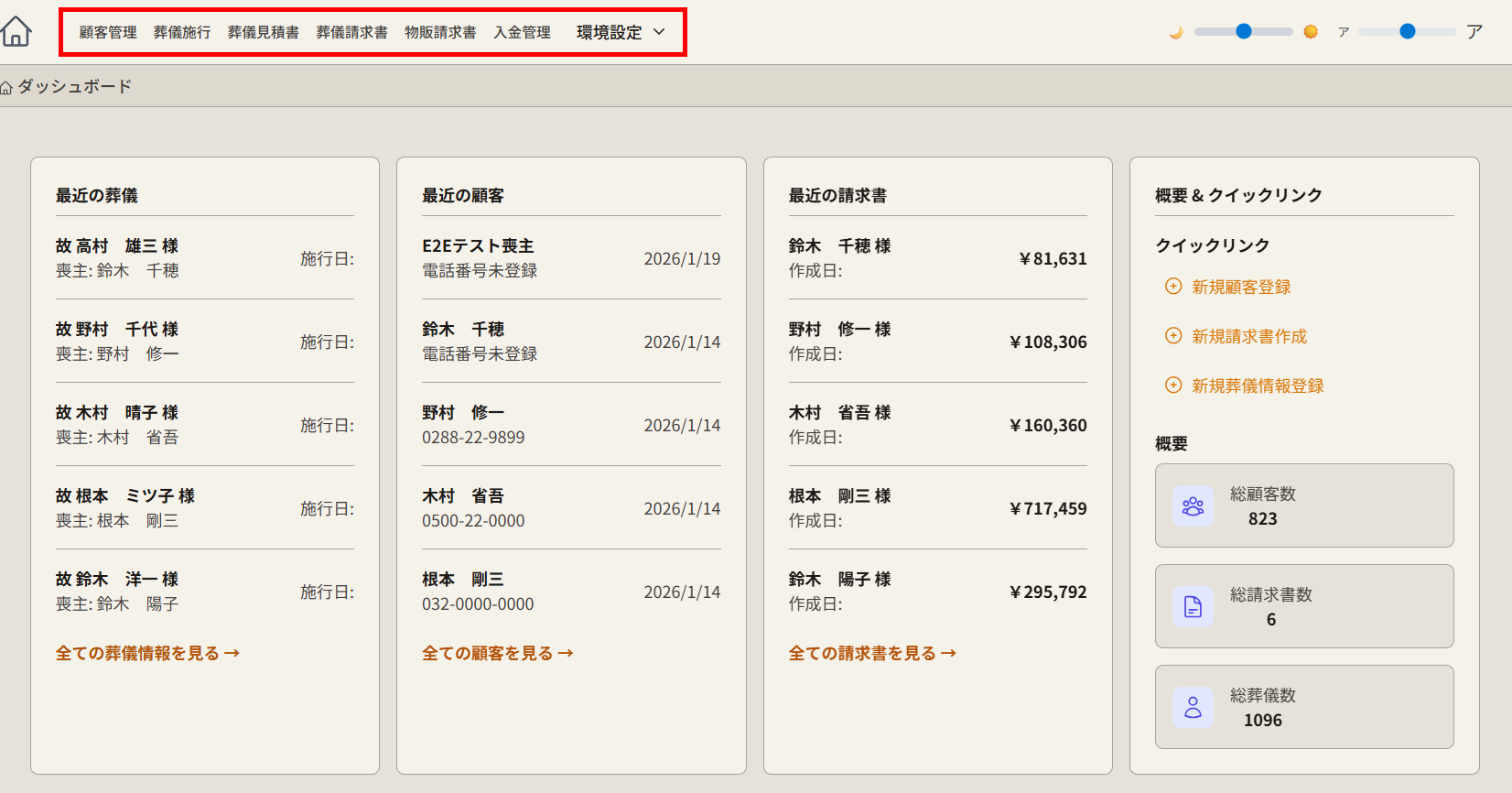Open 全ての葬儀情報を見る link
The image size is (1512, 793).
click(x=147, y=653)
